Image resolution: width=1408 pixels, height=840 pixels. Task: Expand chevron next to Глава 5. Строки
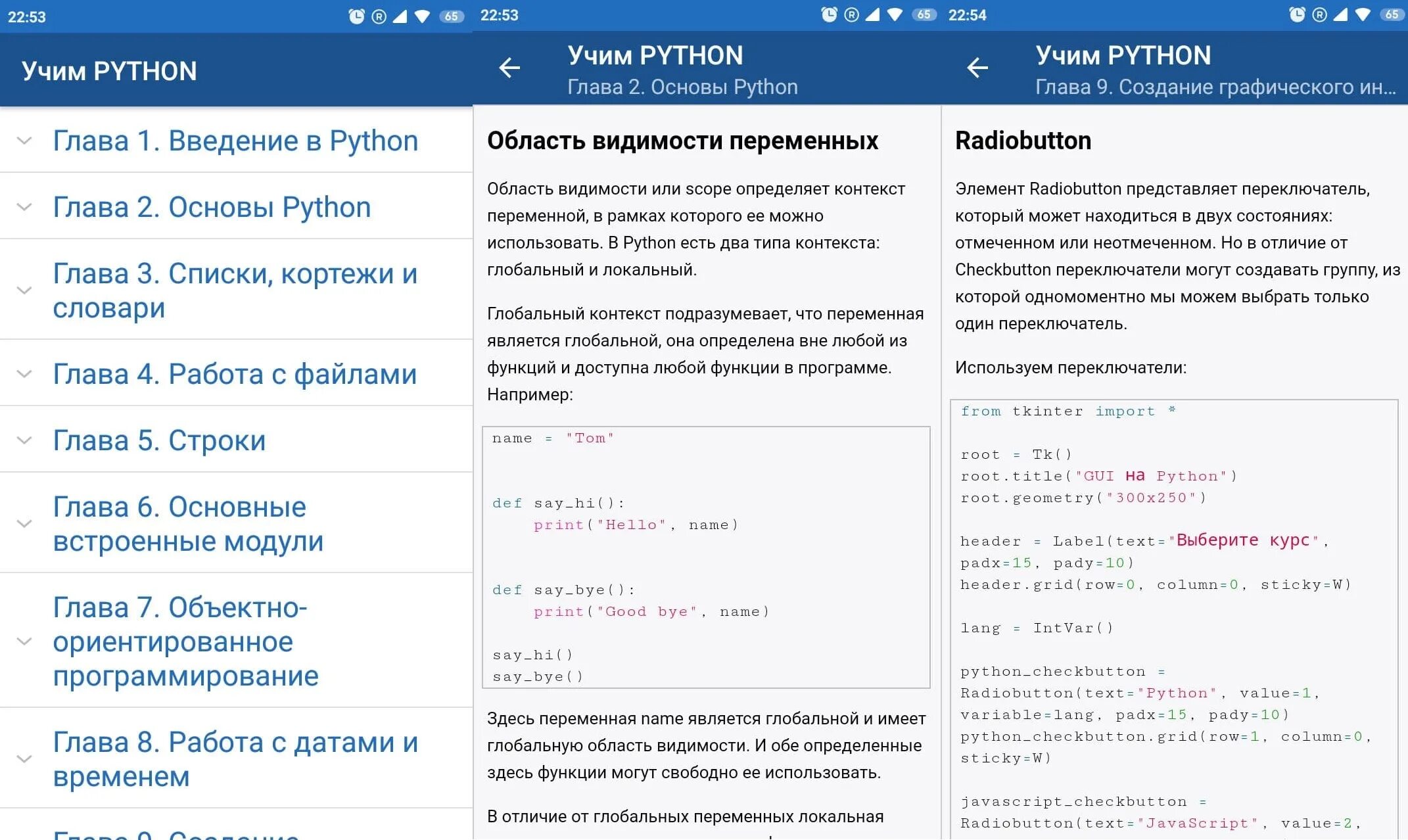click(24, 440)
